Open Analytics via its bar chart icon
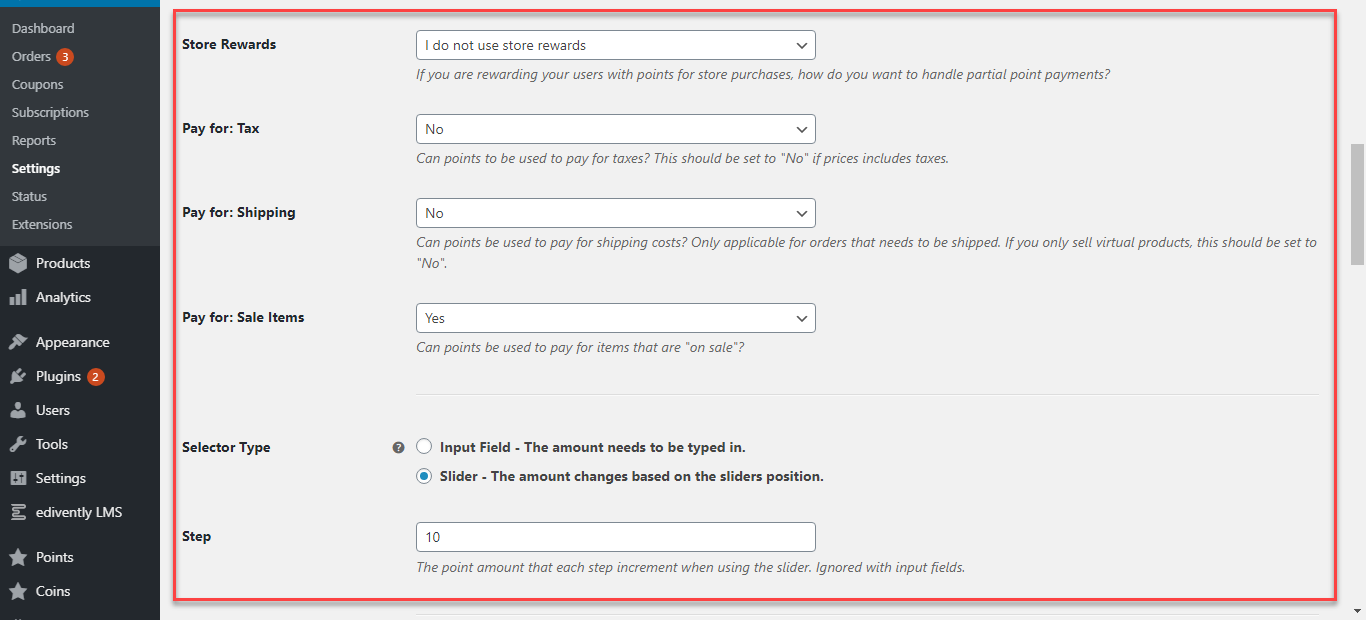Image resolution: width=1366 pixels, height=620 pixels. (18, 297)
